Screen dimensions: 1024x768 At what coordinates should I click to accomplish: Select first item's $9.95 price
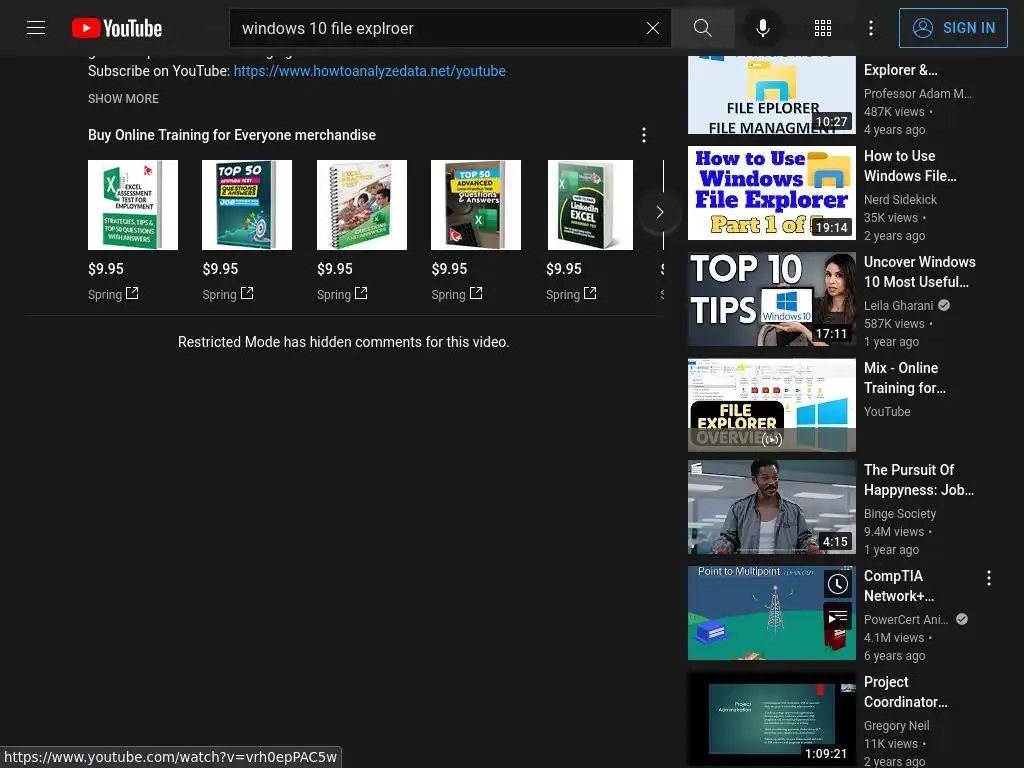106,269
